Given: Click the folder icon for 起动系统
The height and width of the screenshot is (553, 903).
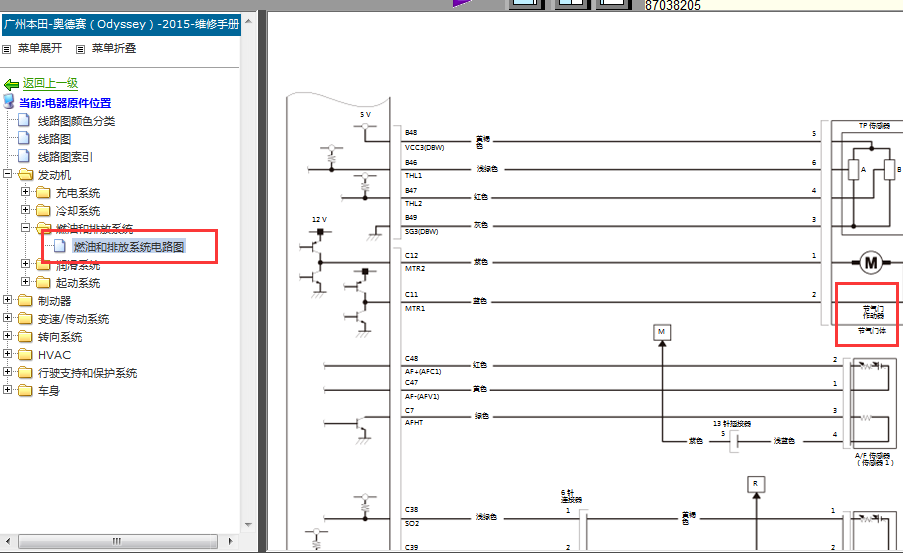Looking at the screenshot, I should (x=43, y=282).
